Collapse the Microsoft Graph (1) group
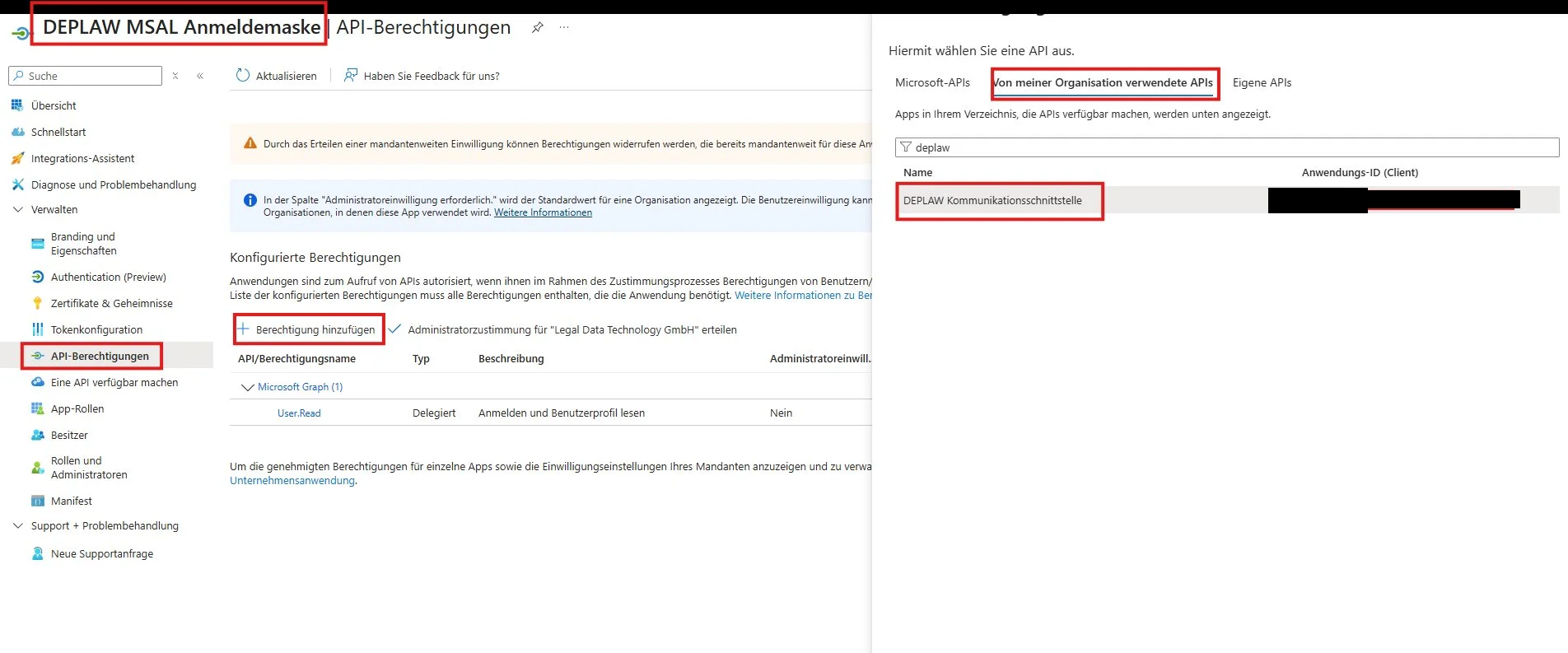Viewport: 1568px width, 653px height. coord(247,387)
